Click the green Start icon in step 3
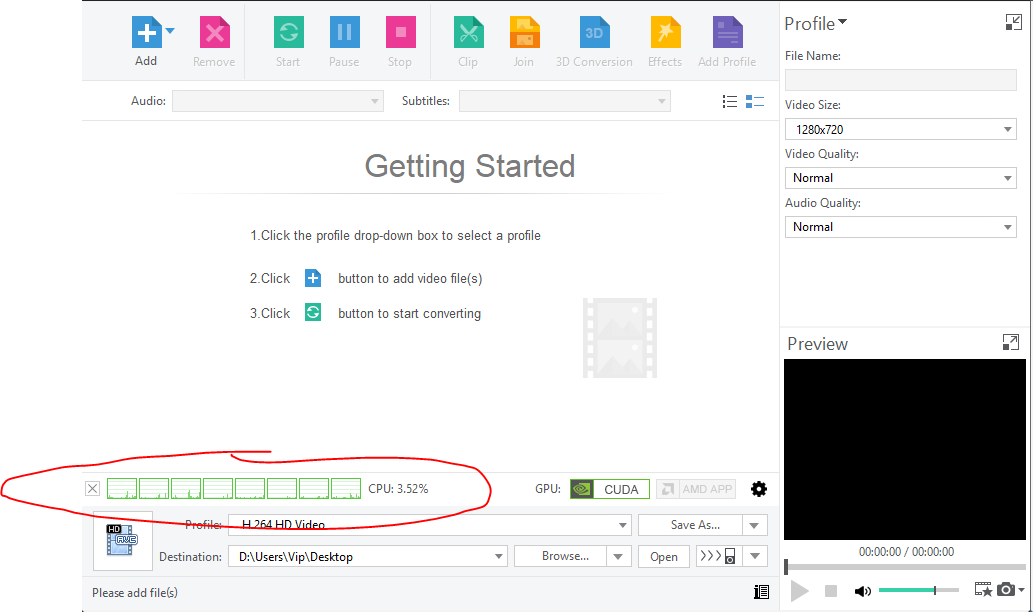Screen dimensions: 1033x612 pos(313,312)
